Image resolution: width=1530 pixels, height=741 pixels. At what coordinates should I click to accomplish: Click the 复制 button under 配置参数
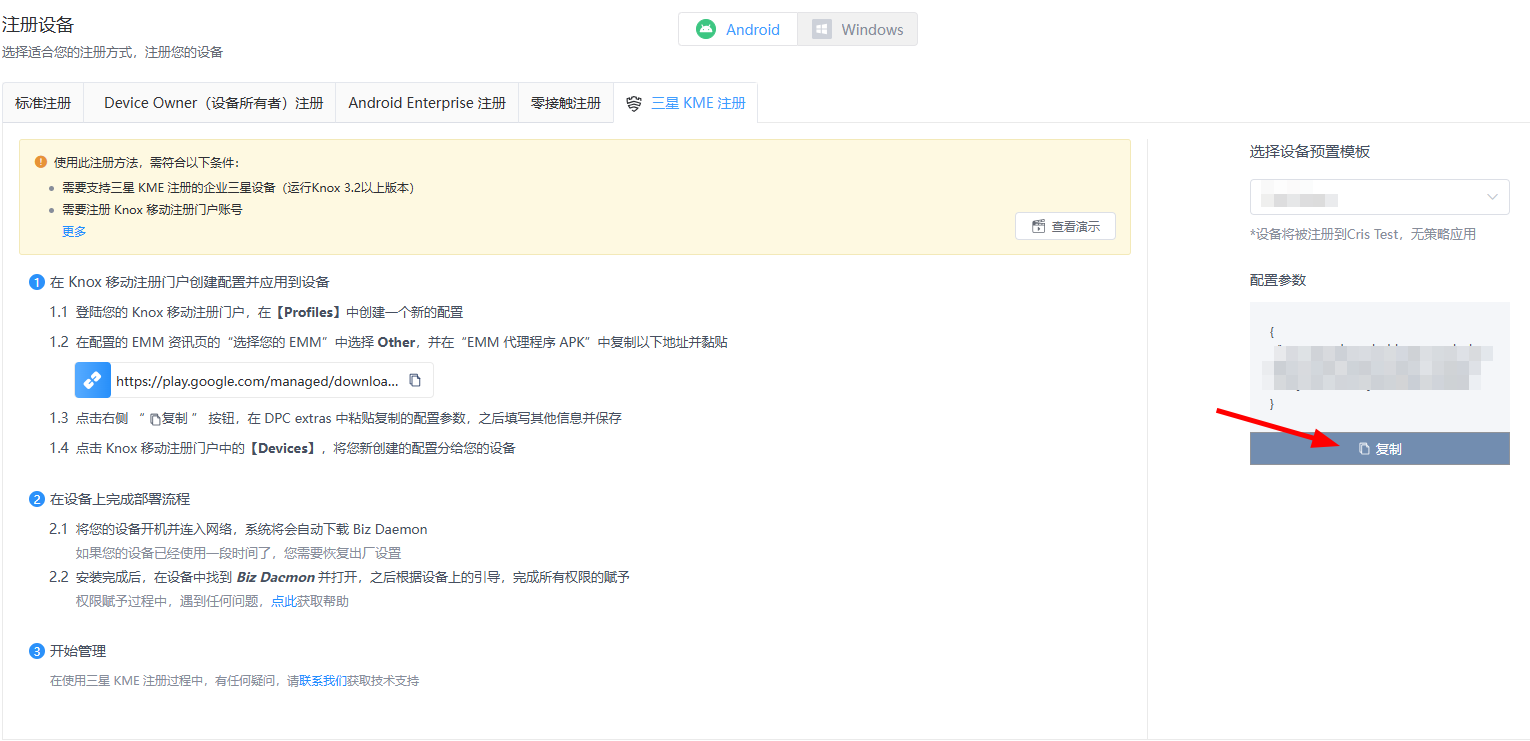tap(1380, 449)
